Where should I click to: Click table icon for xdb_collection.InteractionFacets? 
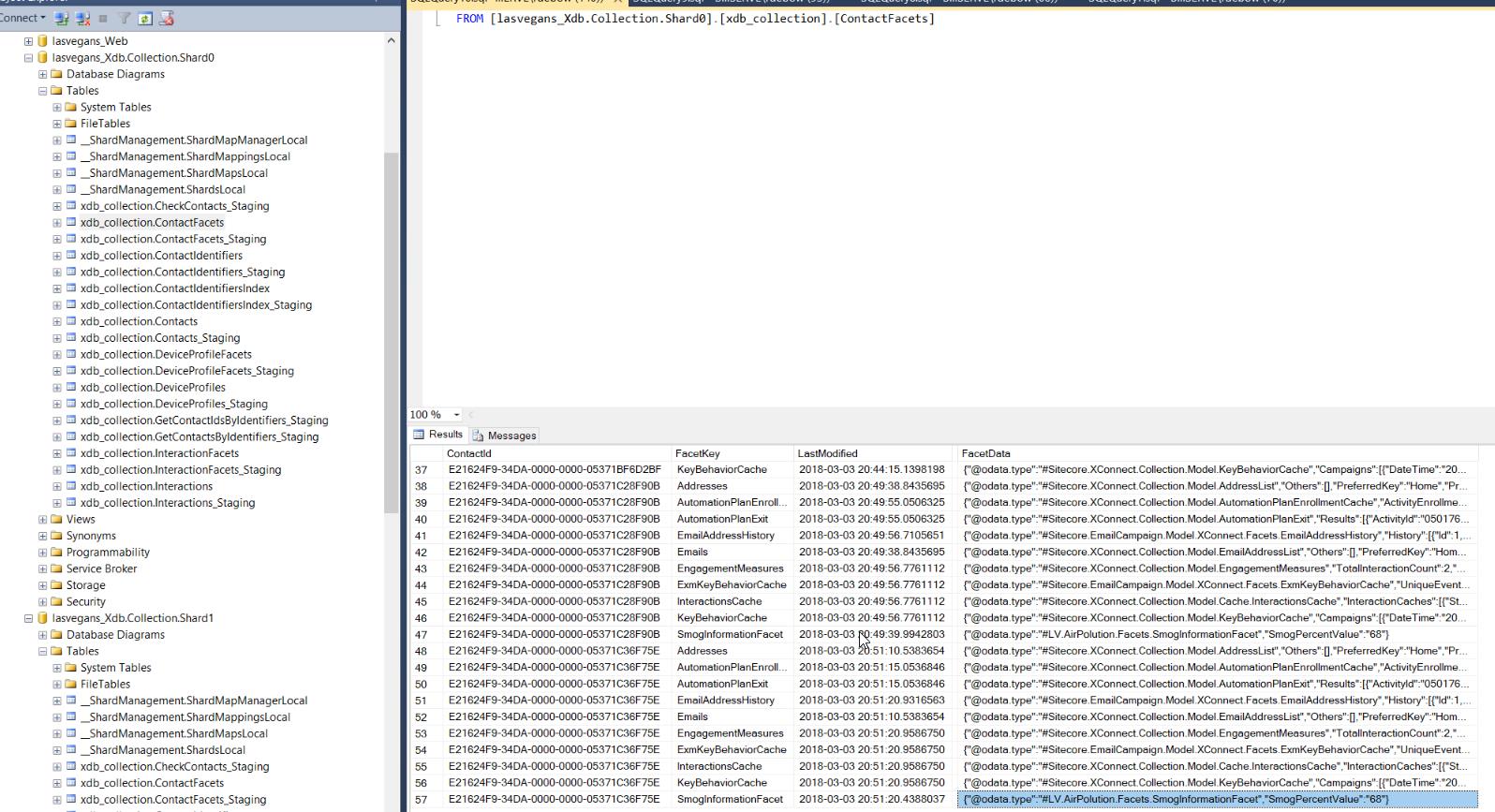click(70, 453)
